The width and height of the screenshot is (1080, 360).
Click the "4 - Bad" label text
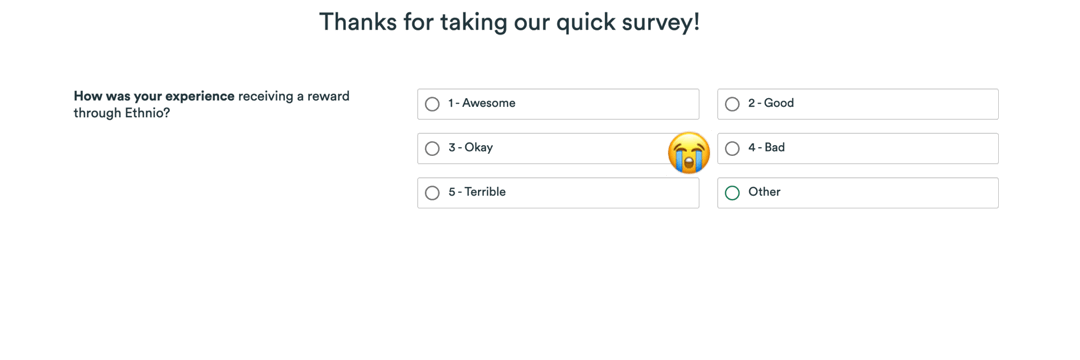[766, 147]
